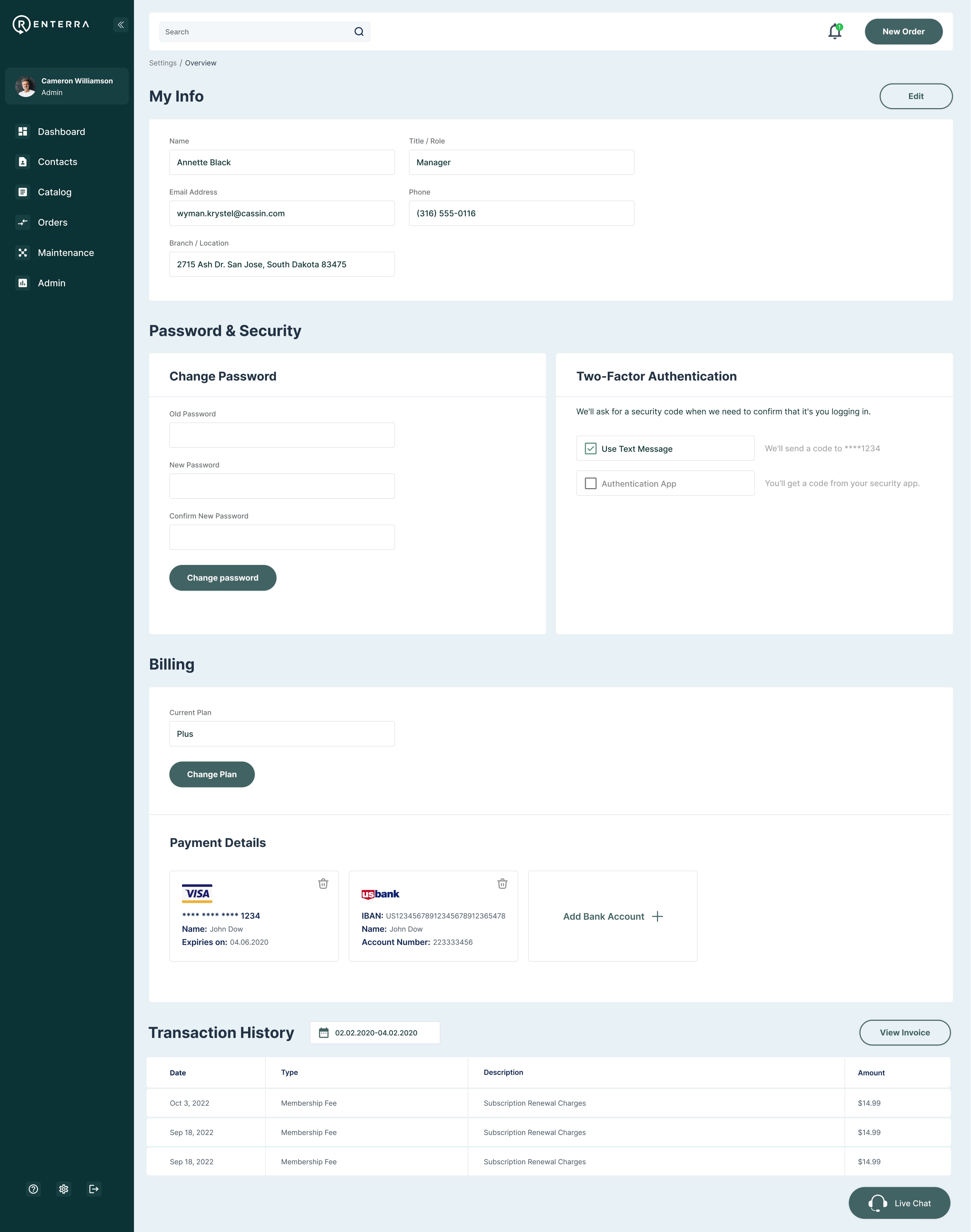
Task: Focus the Old Password input field
Action: pos(282,435)
